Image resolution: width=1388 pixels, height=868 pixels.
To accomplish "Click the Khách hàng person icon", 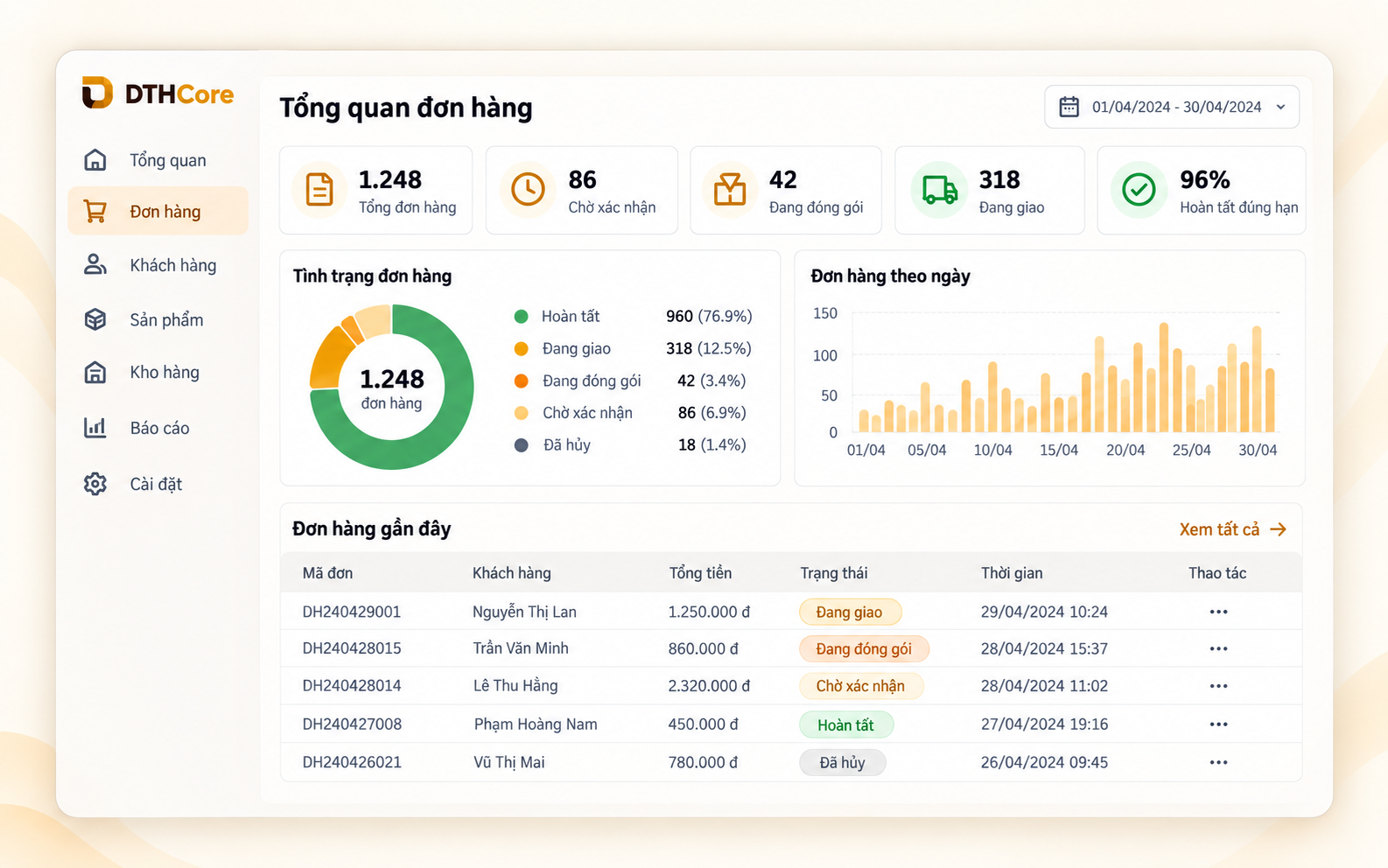I will click(95, 264).
